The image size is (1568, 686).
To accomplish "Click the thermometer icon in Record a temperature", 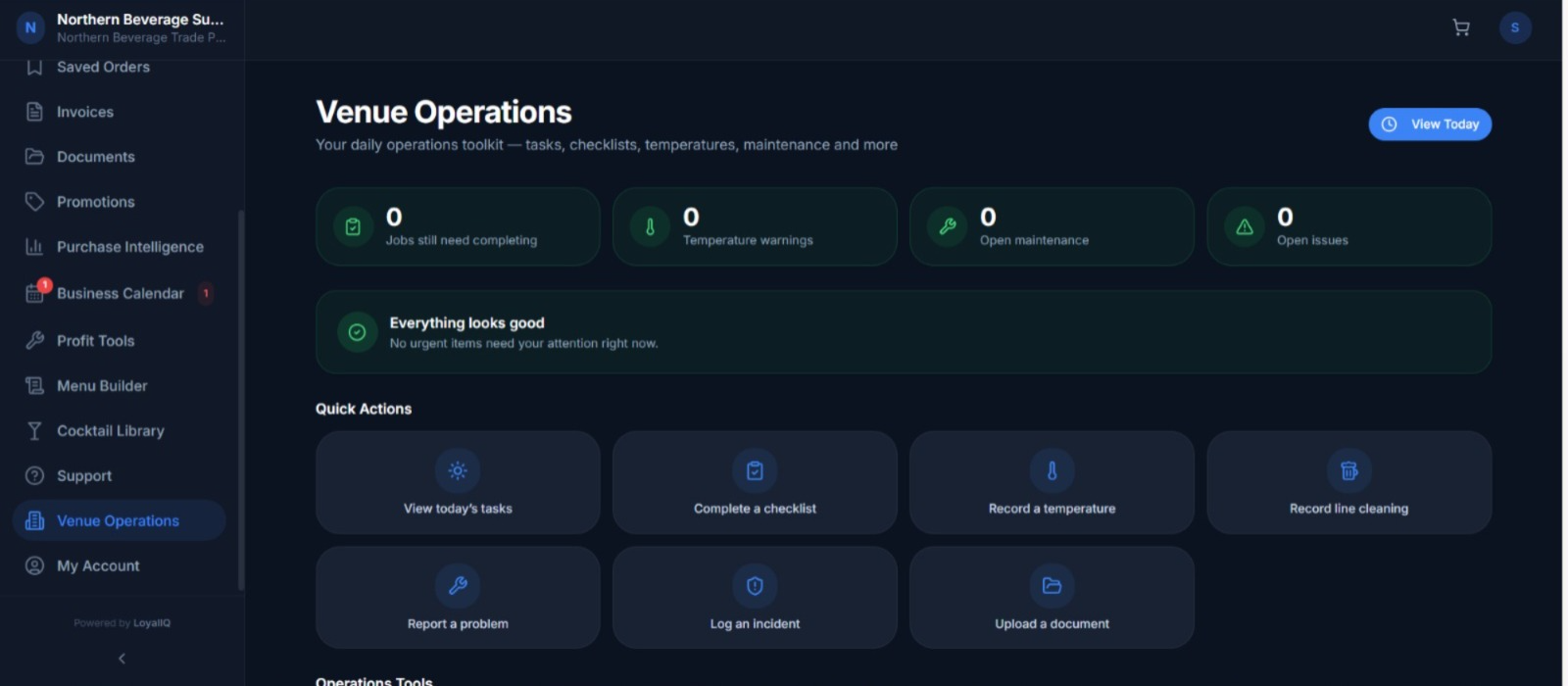I will (x=1052, y=470).
